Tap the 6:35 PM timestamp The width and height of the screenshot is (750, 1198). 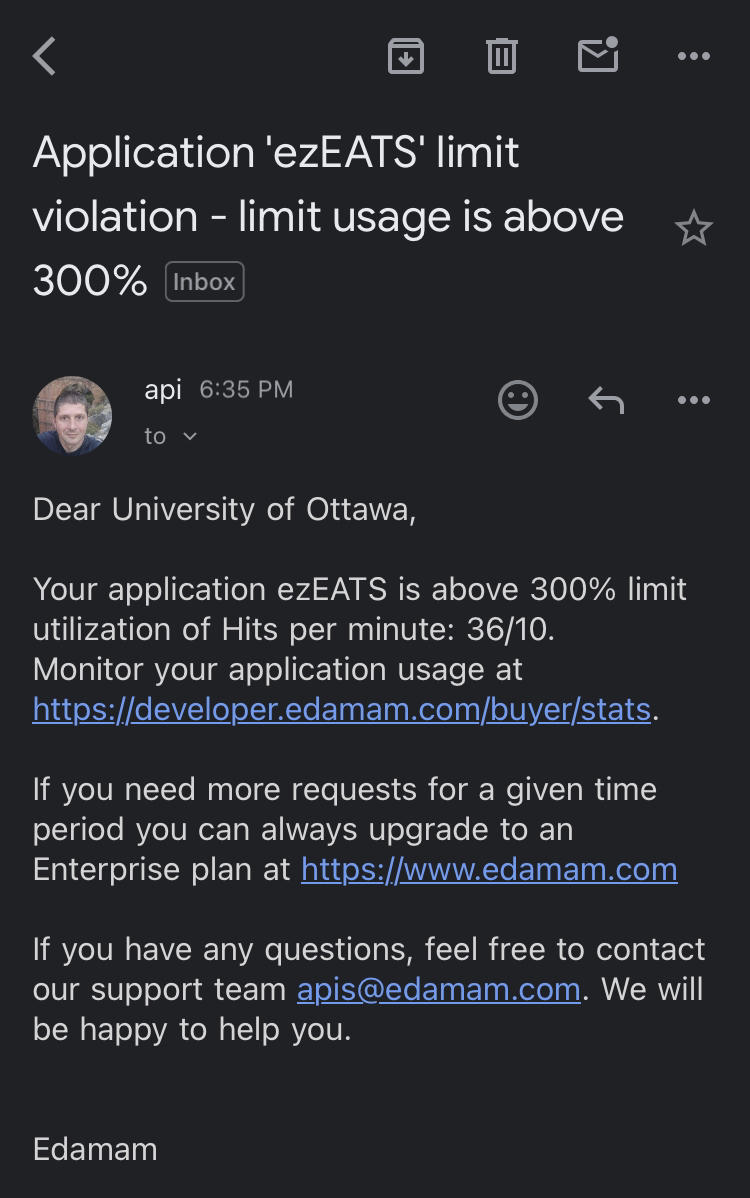coord(246,389)
